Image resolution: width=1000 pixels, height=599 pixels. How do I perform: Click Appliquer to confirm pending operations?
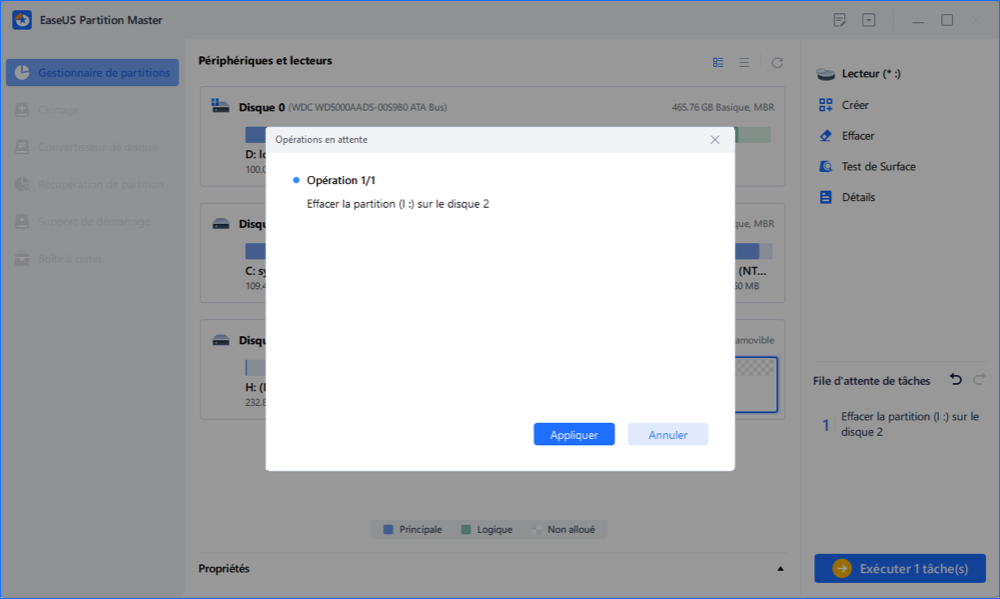coord(574,435)
